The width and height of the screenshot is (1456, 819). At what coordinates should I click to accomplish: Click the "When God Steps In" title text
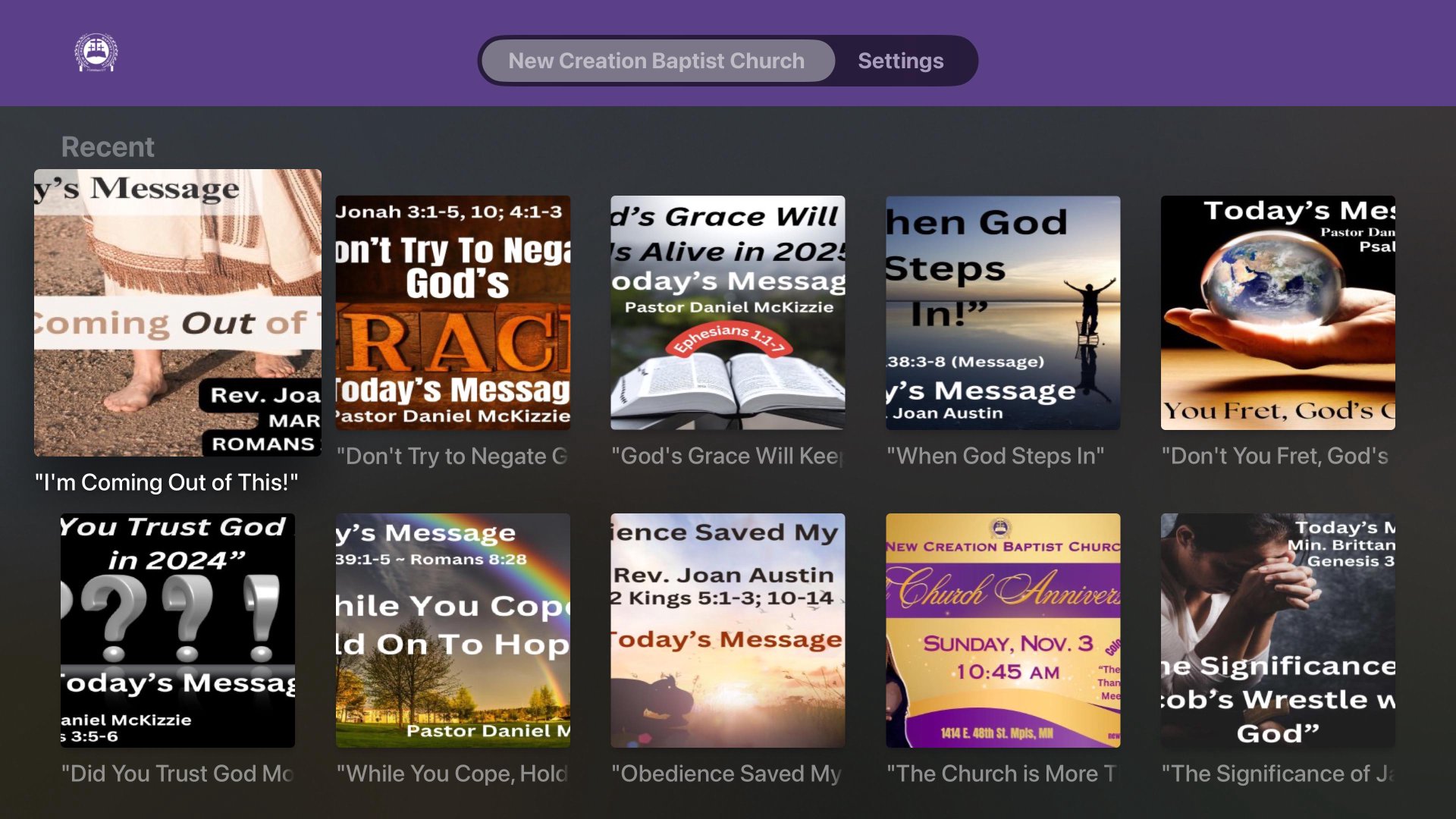(995, 456)
